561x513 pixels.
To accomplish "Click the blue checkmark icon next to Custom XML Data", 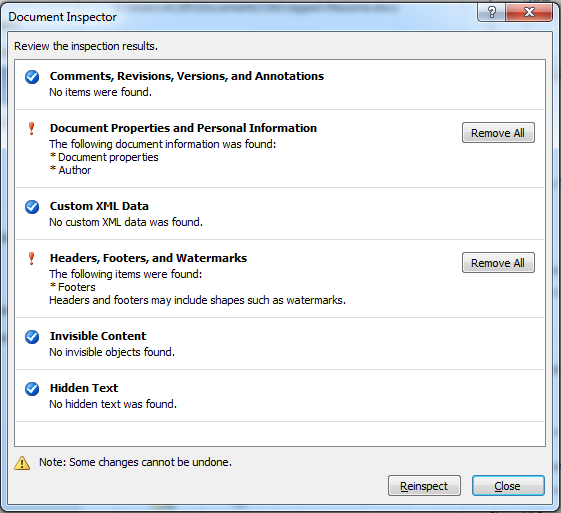I will point(32,207).
